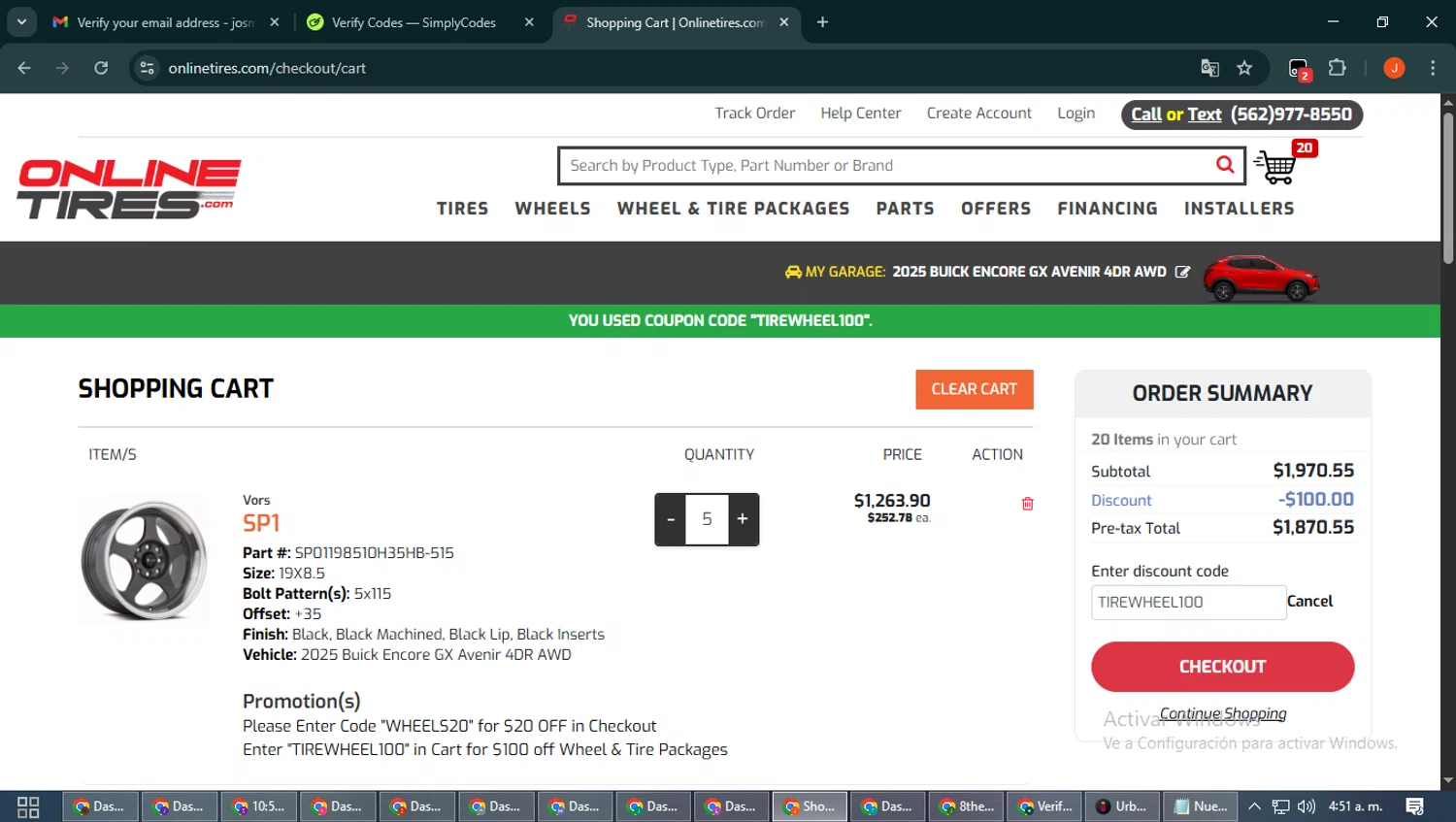This screenshot has height=822, width=1456.
Task: Open the 8the... Chrome taskbar item
Action: 965,806
